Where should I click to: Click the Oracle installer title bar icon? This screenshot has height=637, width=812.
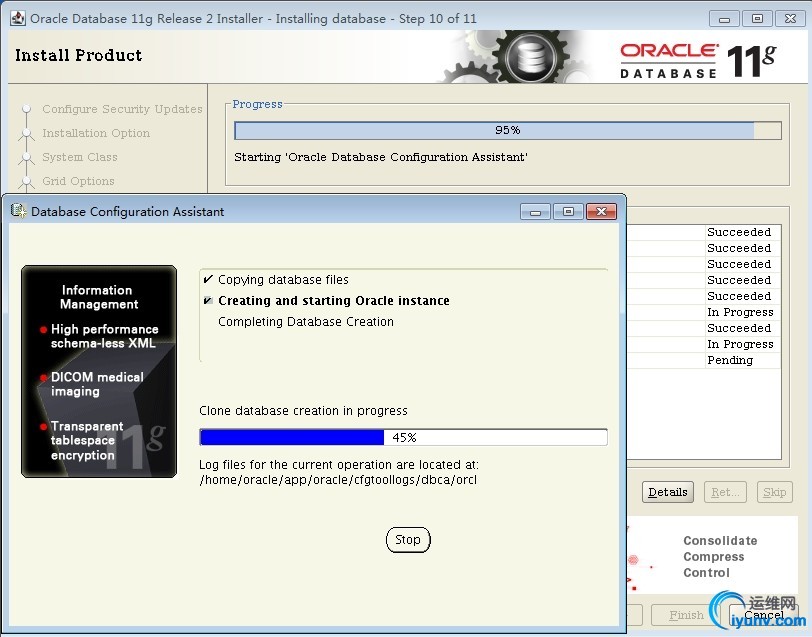[18, 18]
